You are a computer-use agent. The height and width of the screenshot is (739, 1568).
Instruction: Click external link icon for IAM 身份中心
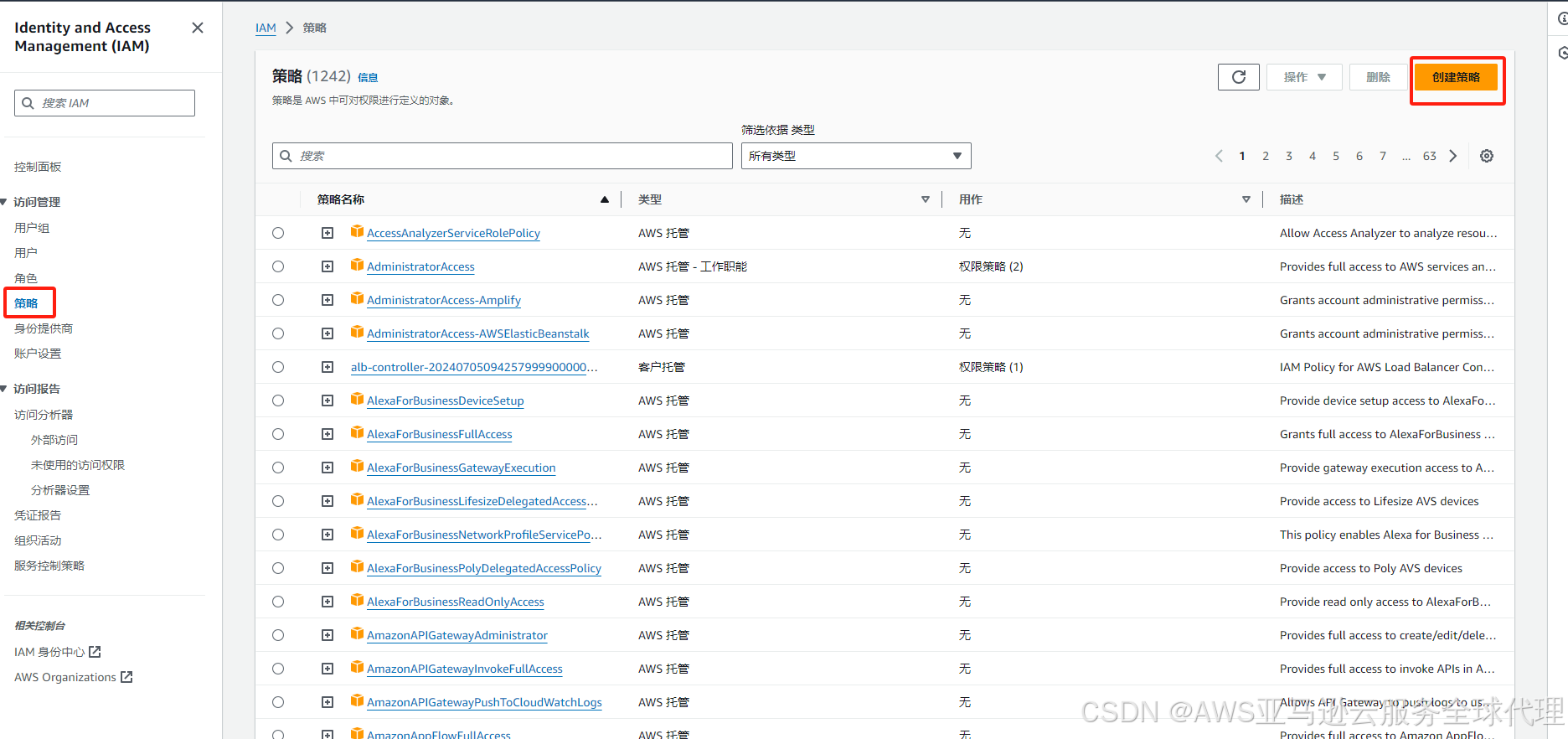click(95, 652)
